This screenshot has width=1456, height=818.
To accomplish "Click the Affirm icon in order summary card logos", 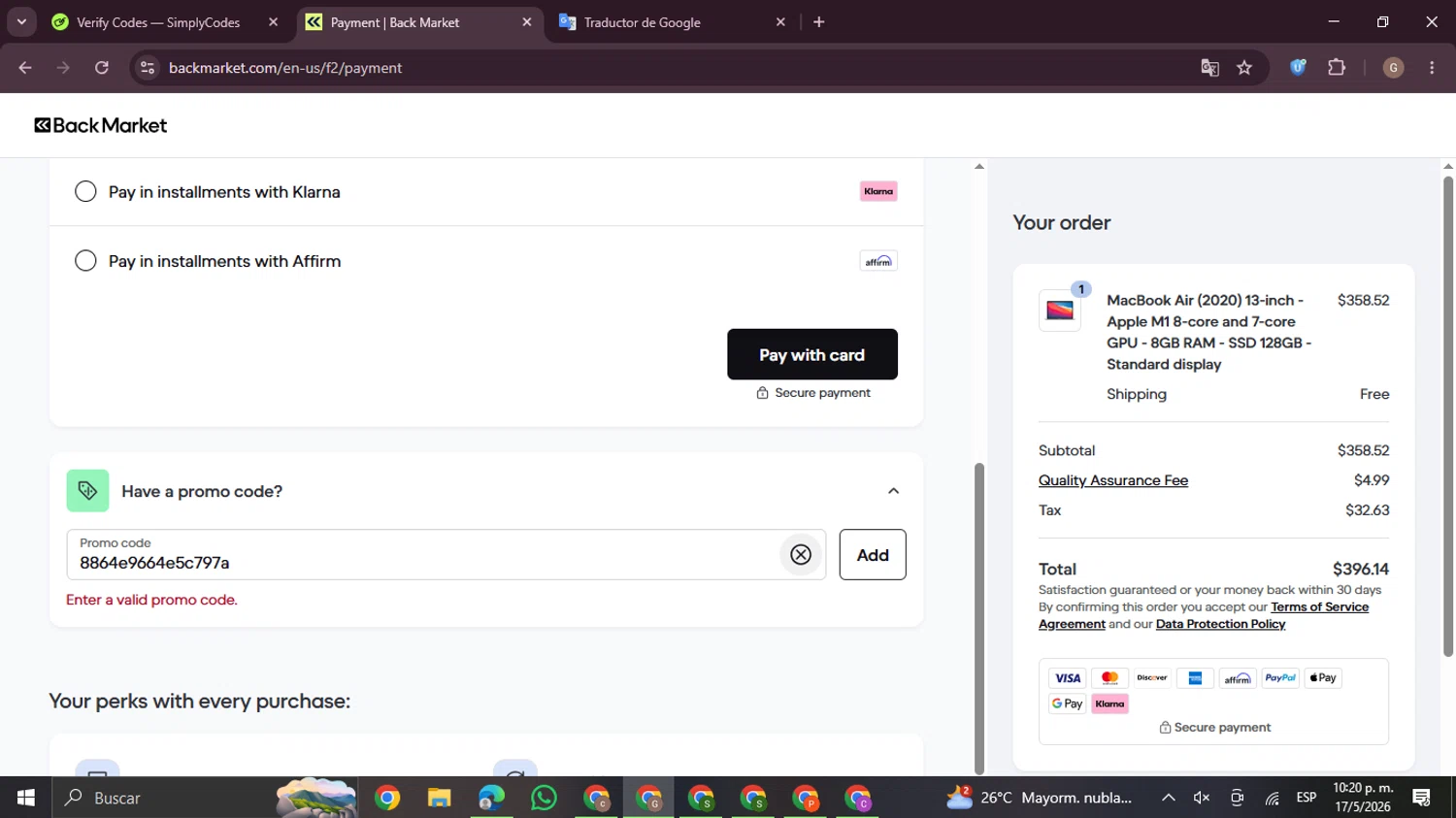I will tap(1238, 678).
